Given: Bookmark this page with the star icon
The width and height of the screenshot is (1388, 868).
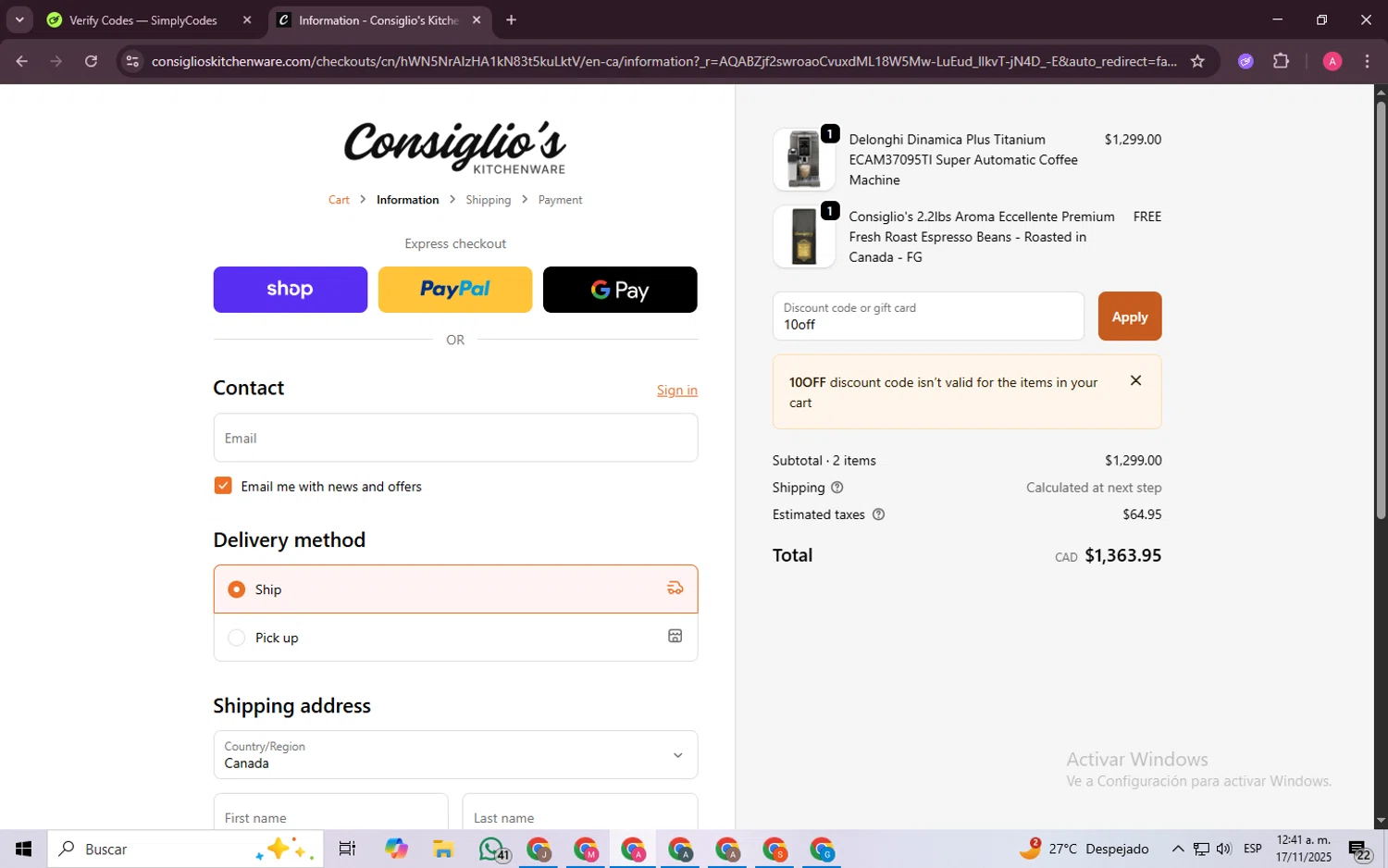Looking at the screenshot, I should click(1197, 61).
